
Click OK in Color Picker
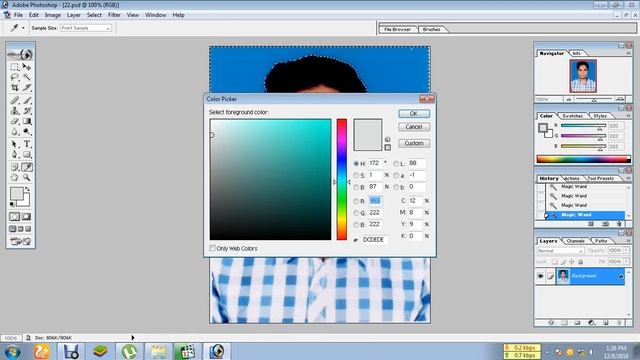click(x=414, y=113)
